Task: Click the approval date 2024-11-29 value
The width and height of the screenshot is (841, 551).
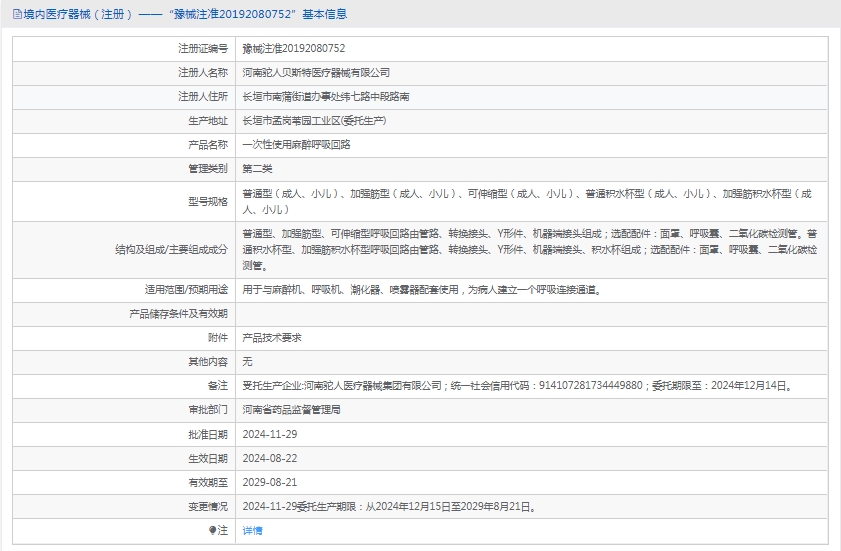Action: click(269, 434)
